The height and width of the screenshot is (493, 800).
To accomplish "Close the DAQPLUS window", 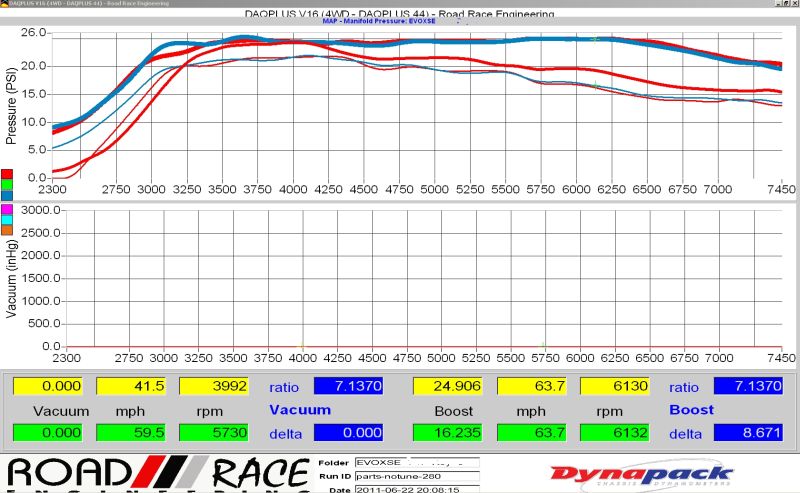I will (x=794, y=3).
